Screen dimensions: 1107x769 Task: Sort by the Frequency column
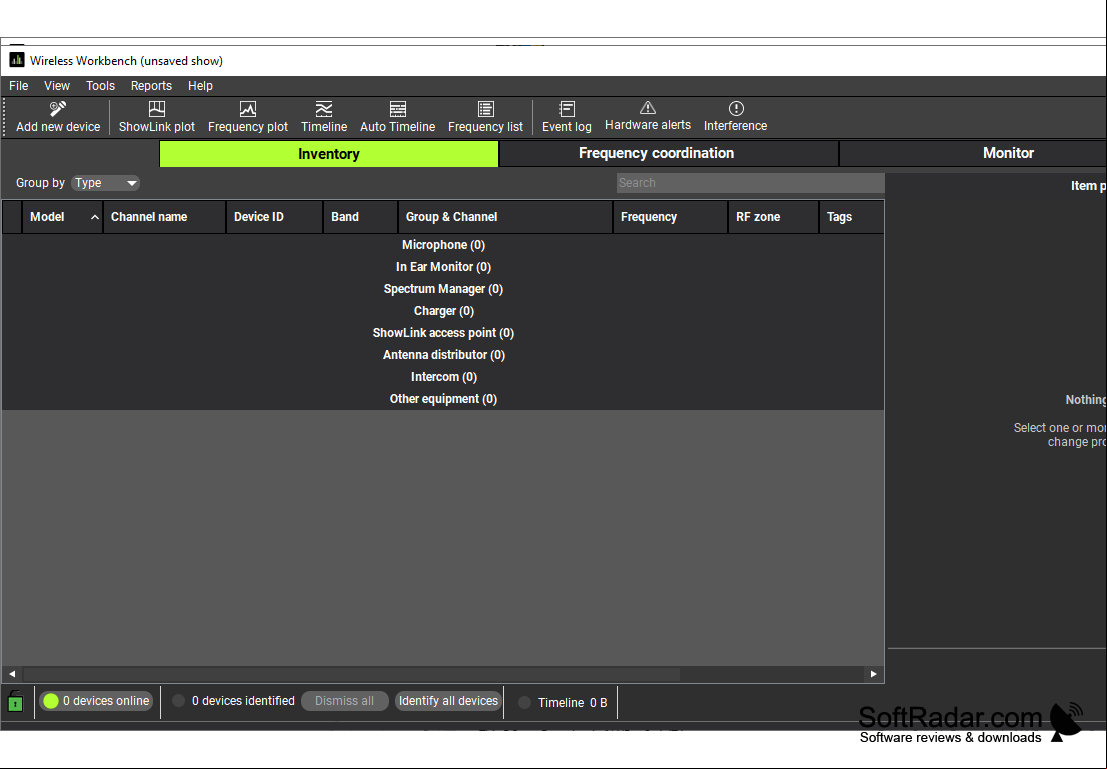coord(671,217)
